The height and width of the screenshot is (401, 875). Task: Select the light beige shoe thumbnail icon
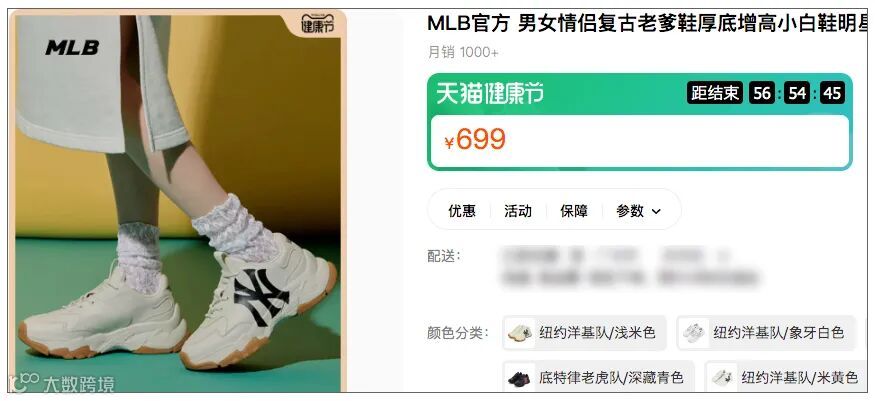(520, 333)
